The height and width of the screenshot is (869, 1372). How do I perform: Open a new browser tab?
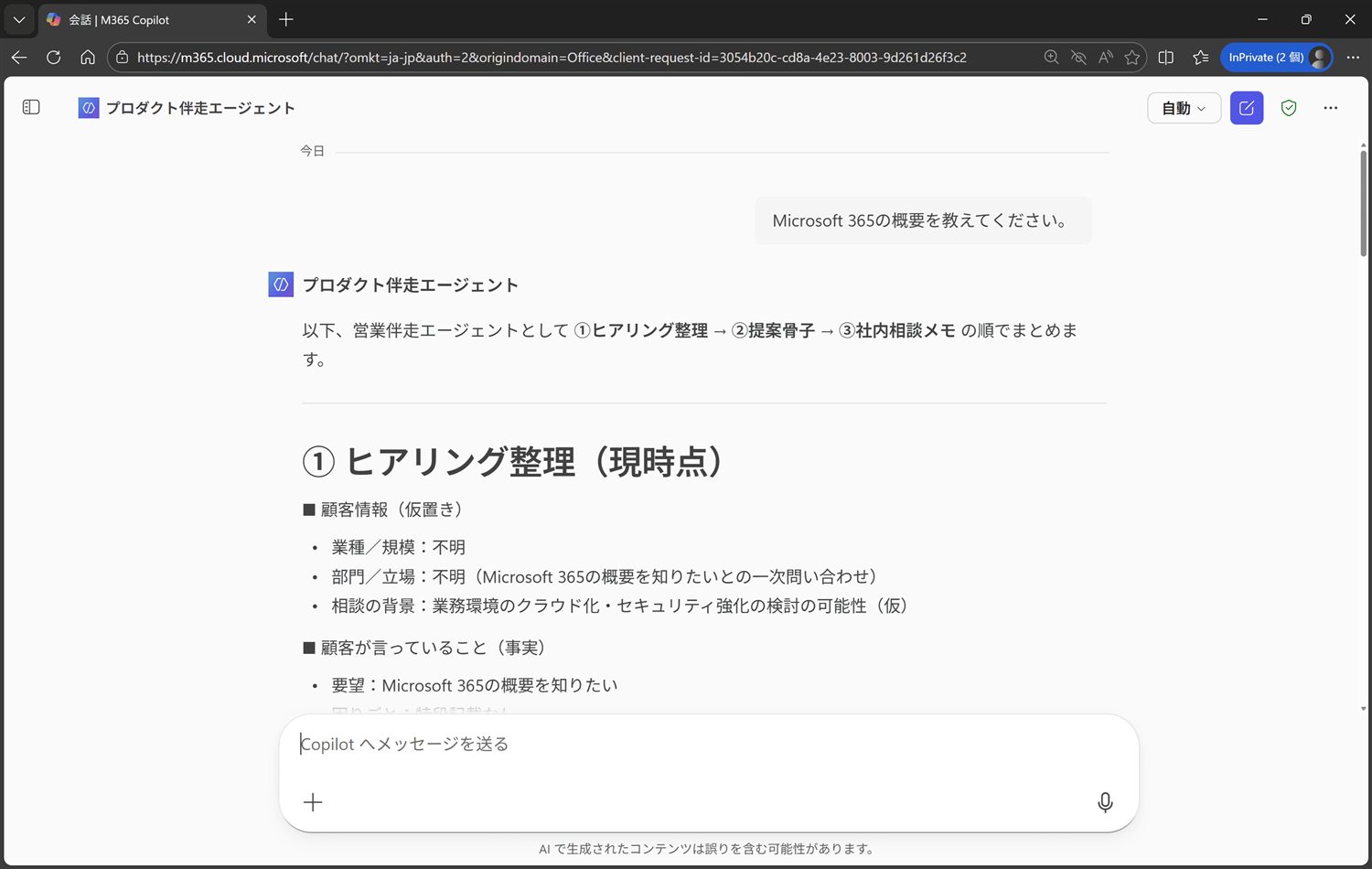pos(286,19)
